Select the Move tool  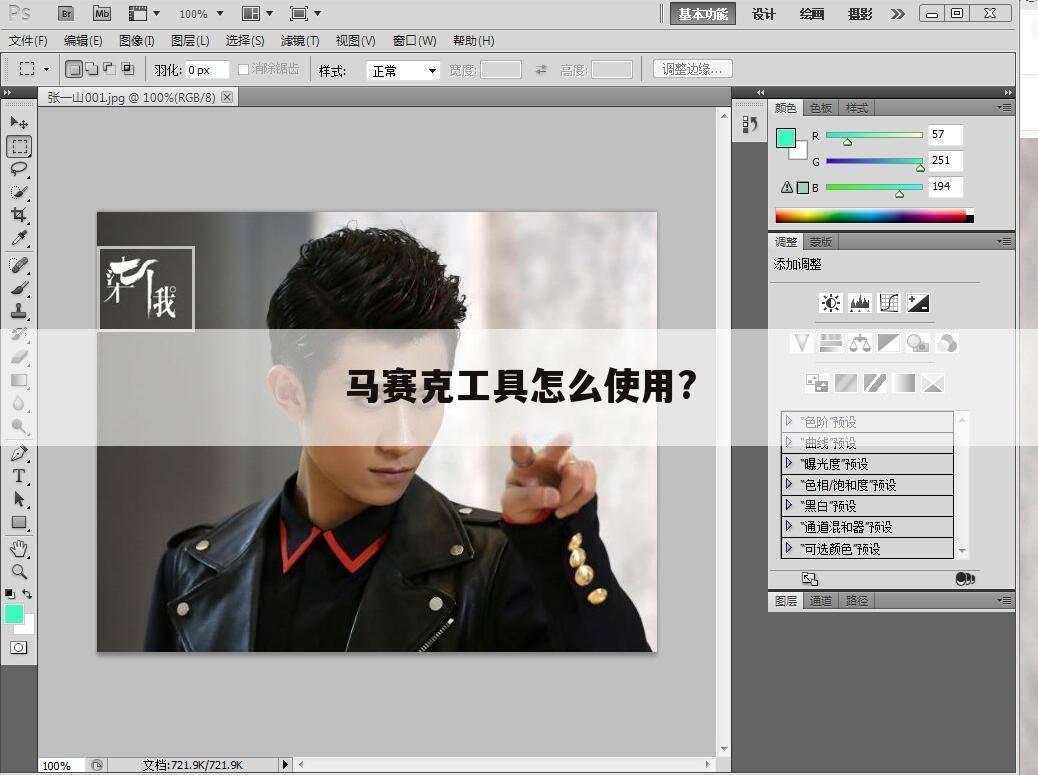[x=19, y=123]
